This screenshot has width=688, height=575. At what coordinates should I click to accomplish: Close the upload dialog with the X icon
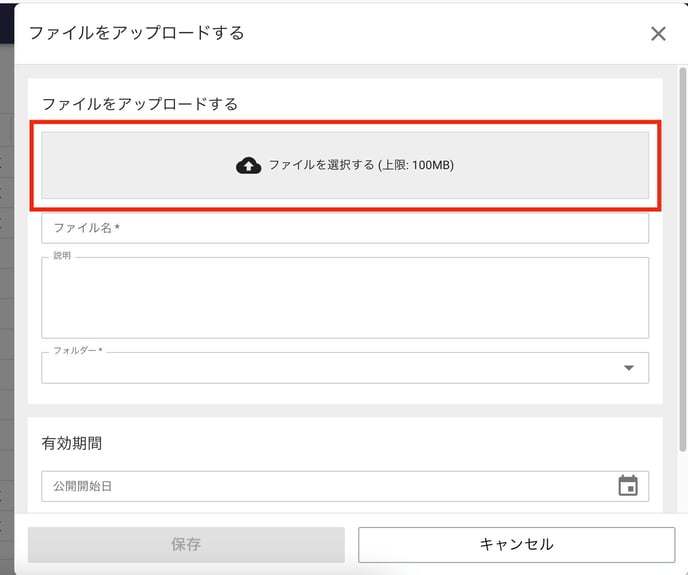pos(658,33)
